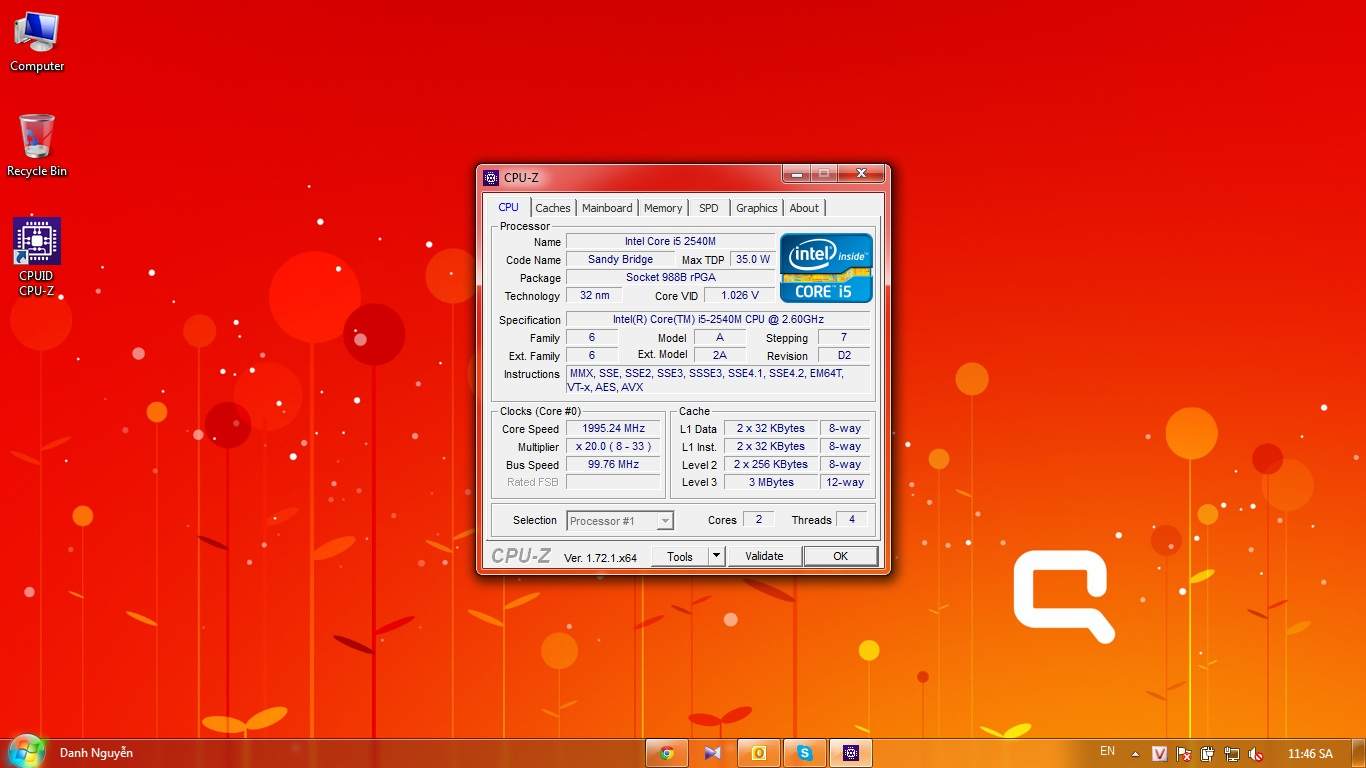Show hidden system tray icons
The width and height of the screenshot is (1366, 768).
(1135, 754)
